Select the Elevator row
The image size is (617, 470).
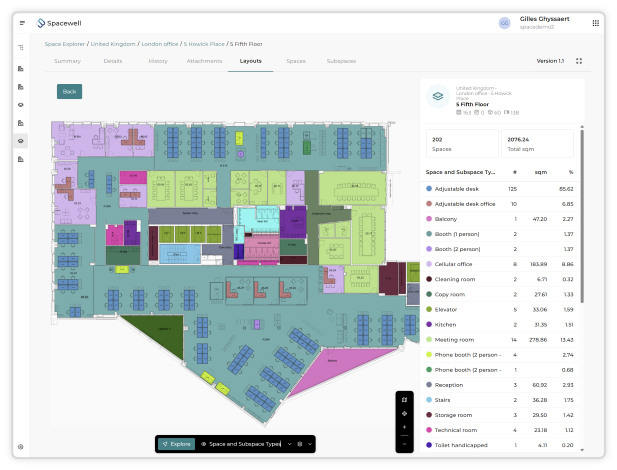(x=500, y=309)
